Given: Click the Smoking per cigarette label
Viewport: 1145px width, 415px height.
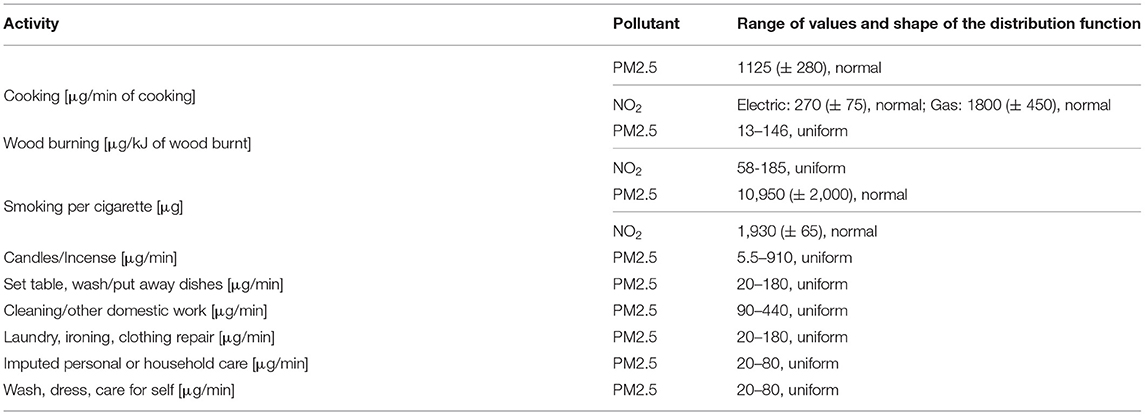Looking at the screenshot, I should click(x=93, y=208).
